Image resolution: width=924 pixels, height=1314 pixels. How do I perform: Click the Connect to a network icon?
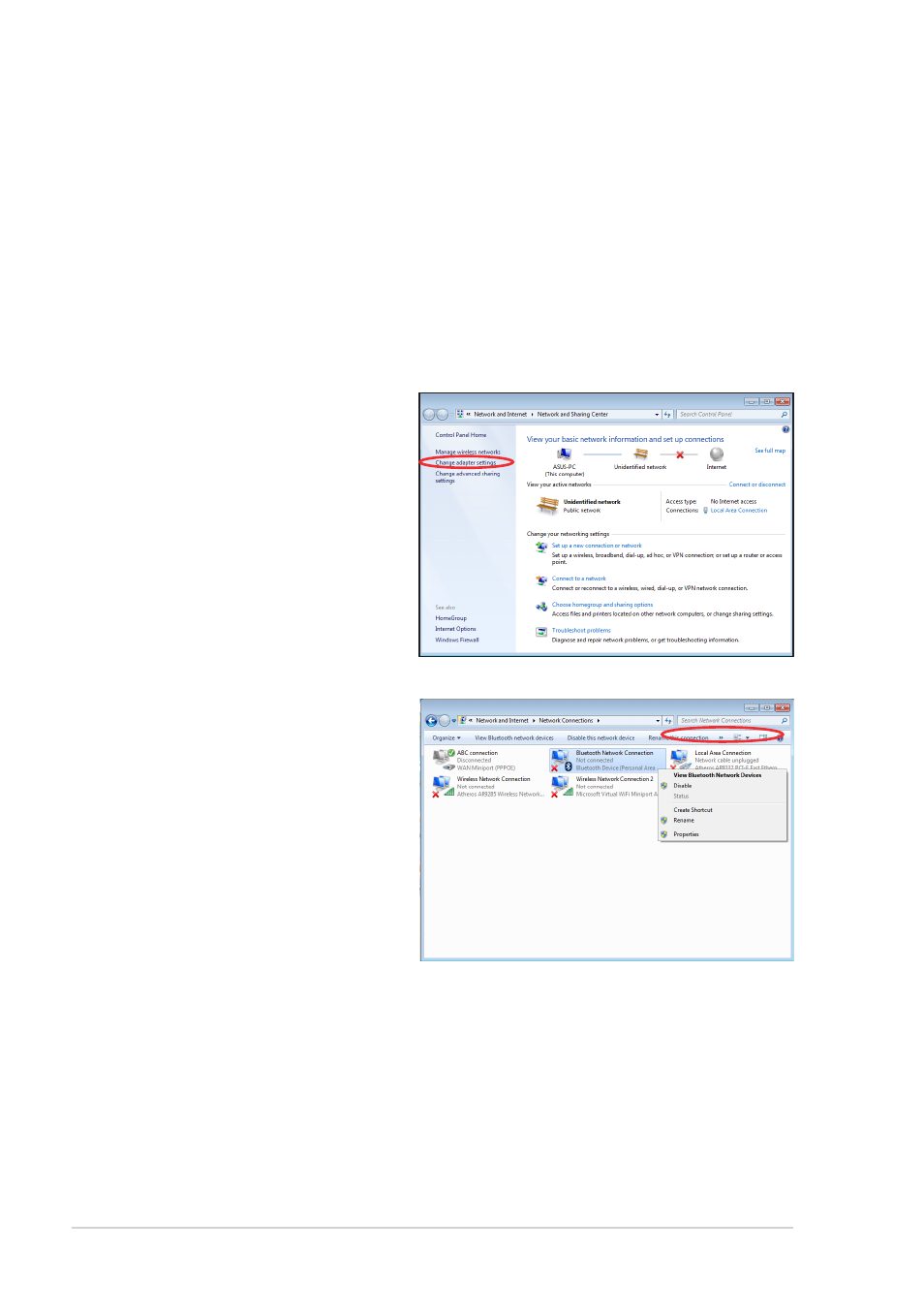[541, 580]
